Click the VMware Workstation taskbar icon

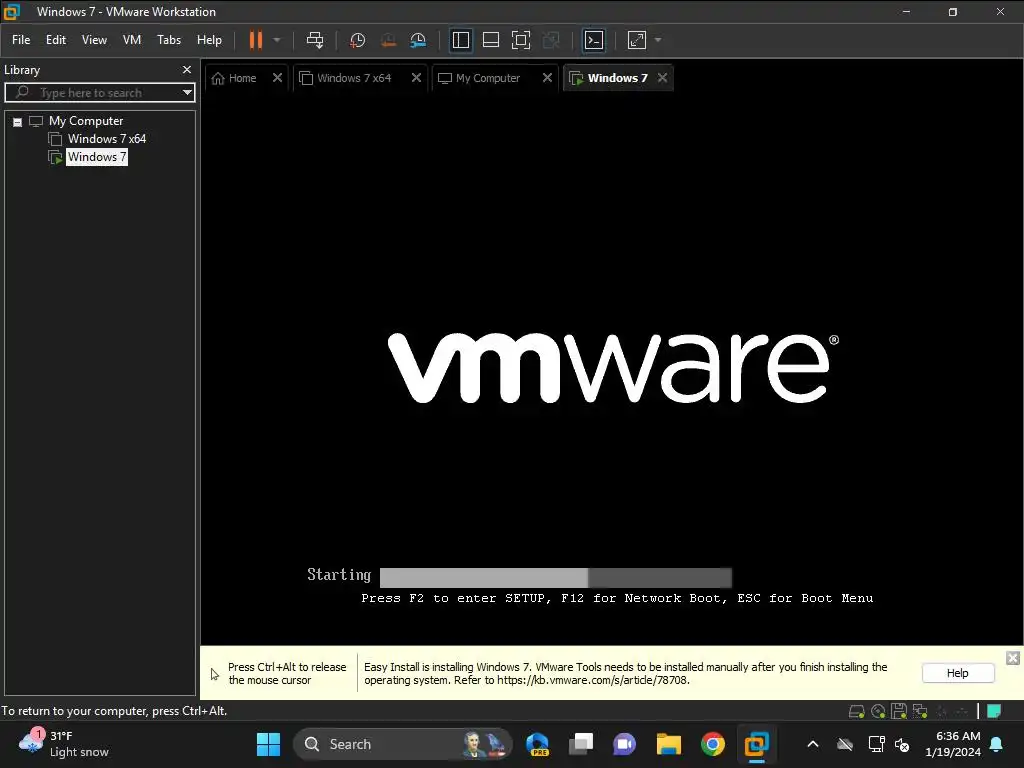(x=756, y=744)
